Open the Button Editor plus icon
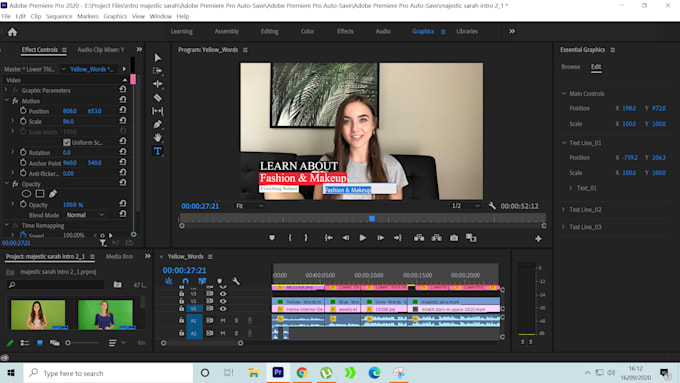Viewport: 680px width, 383px height. click(538, 239)
